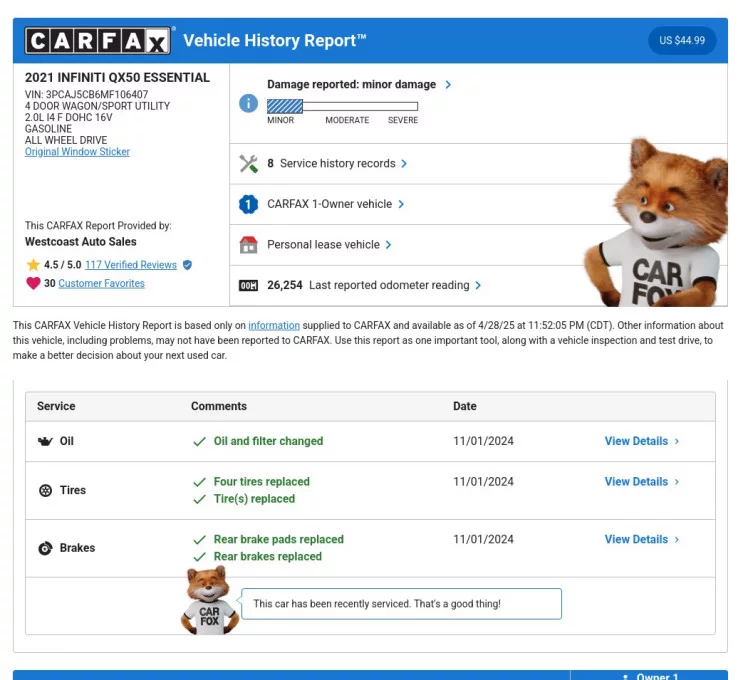Click the wrench service history icon
The width and height of the screenshot is (743, 680).
(x=248, y=164)
